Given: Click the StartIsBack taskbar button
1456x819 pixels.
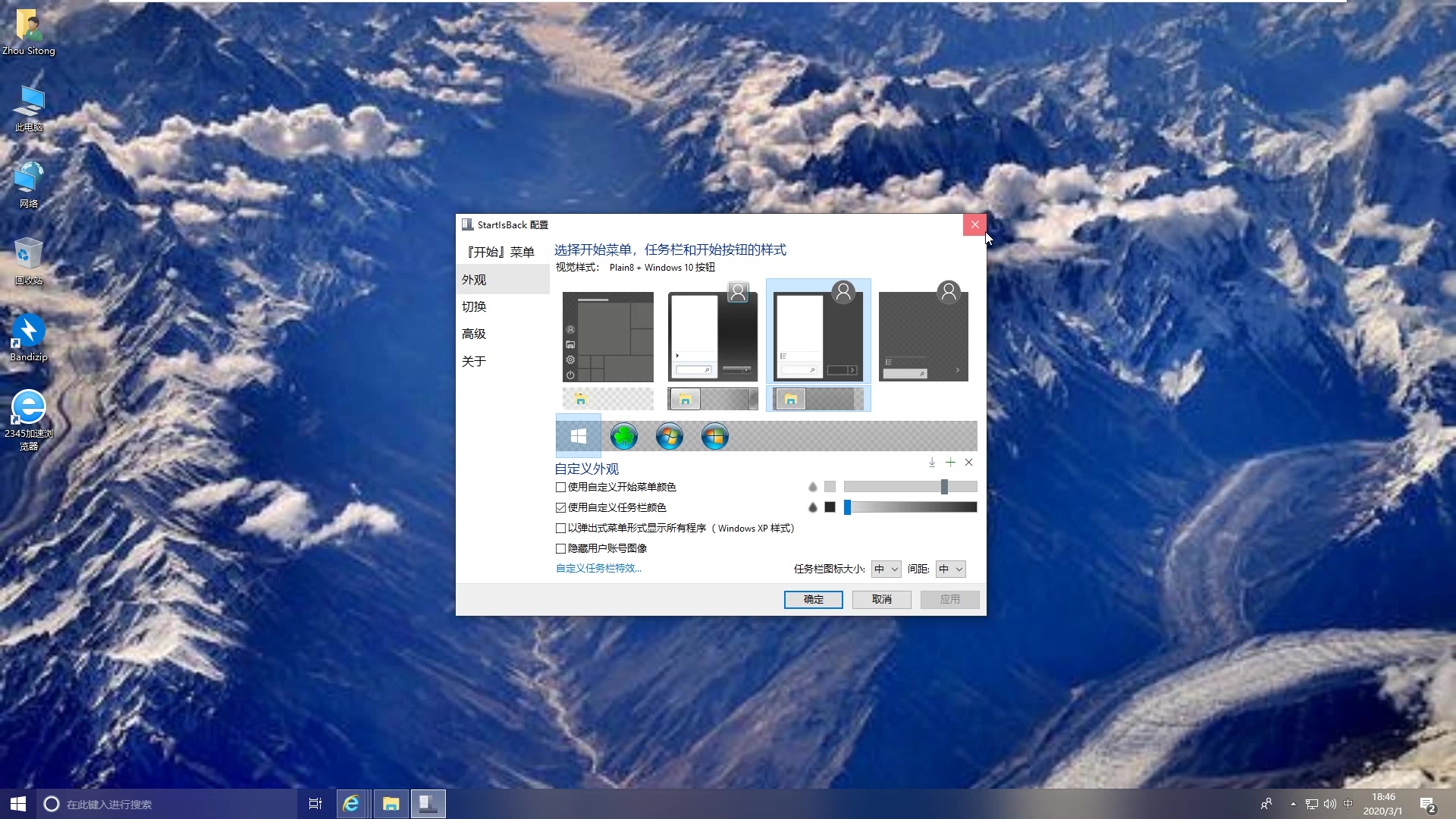Looking at the screenshot, I should [428, 804].
